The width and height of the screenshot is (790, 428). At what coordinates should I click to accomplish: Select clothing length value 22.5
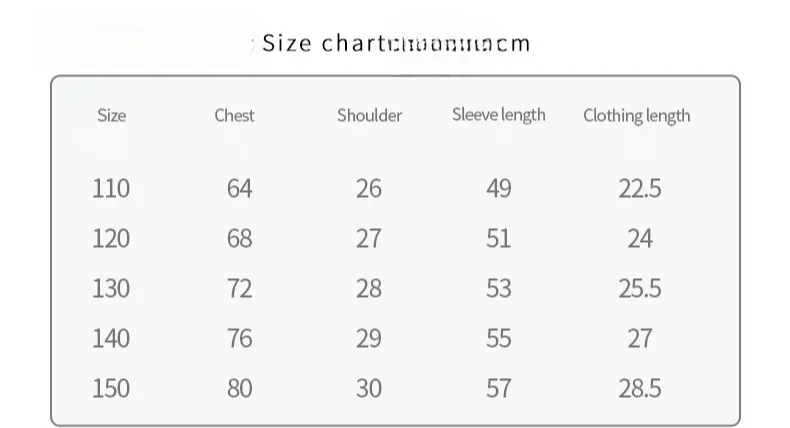click(640, 189)
